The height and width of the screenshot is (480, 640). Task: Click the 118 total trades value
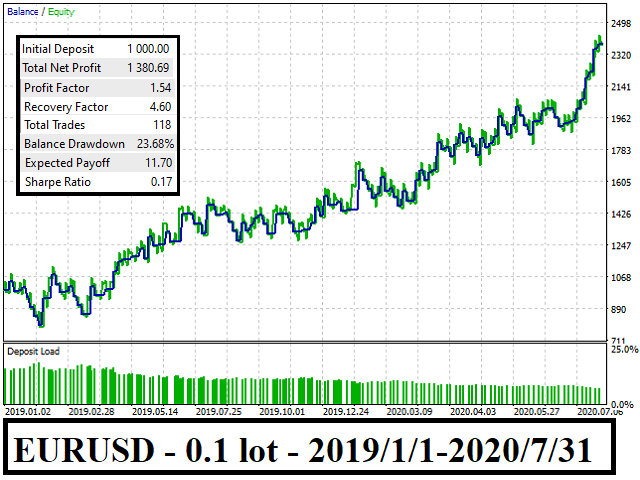click(162, 125)
